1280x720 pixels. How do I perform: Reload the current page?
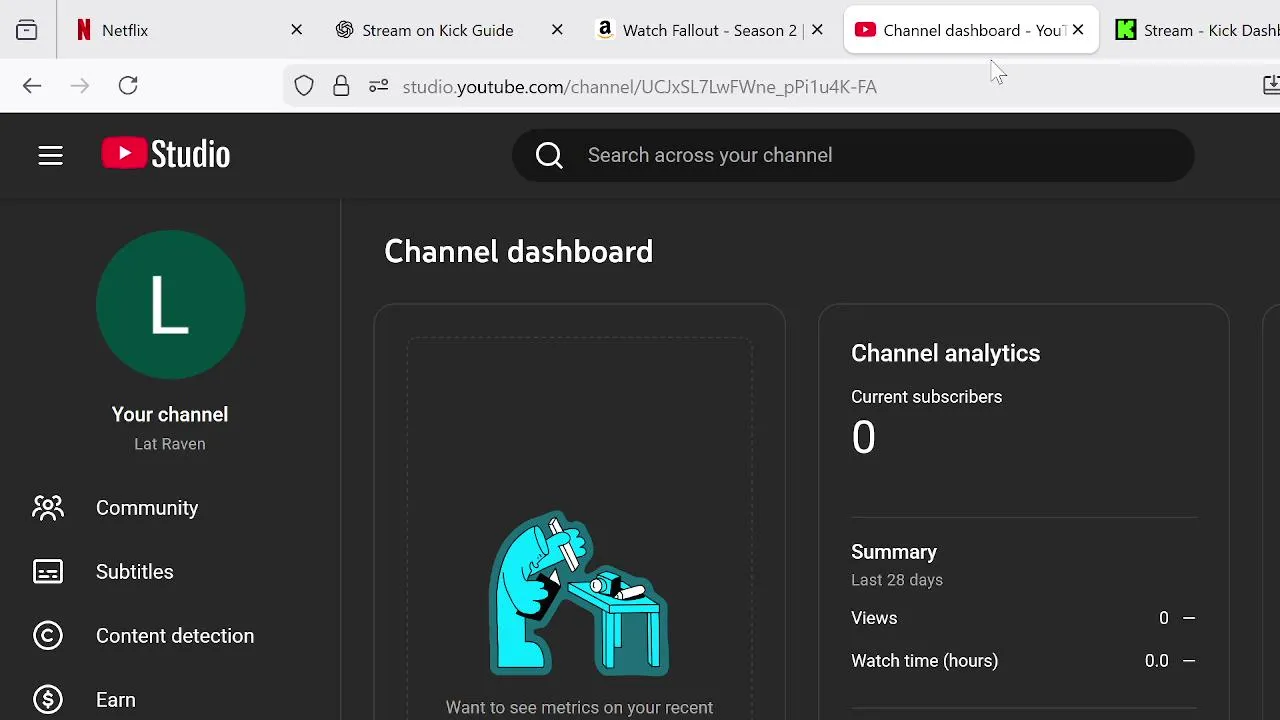click(x=128, y=86)
